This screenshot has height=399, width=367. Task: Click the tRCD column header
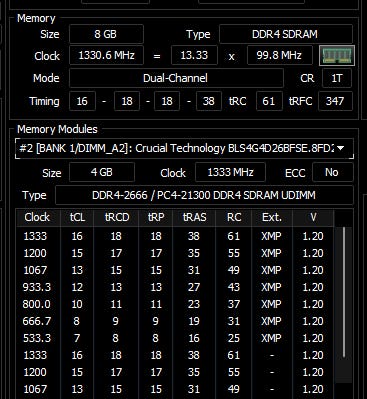(116, 217)
